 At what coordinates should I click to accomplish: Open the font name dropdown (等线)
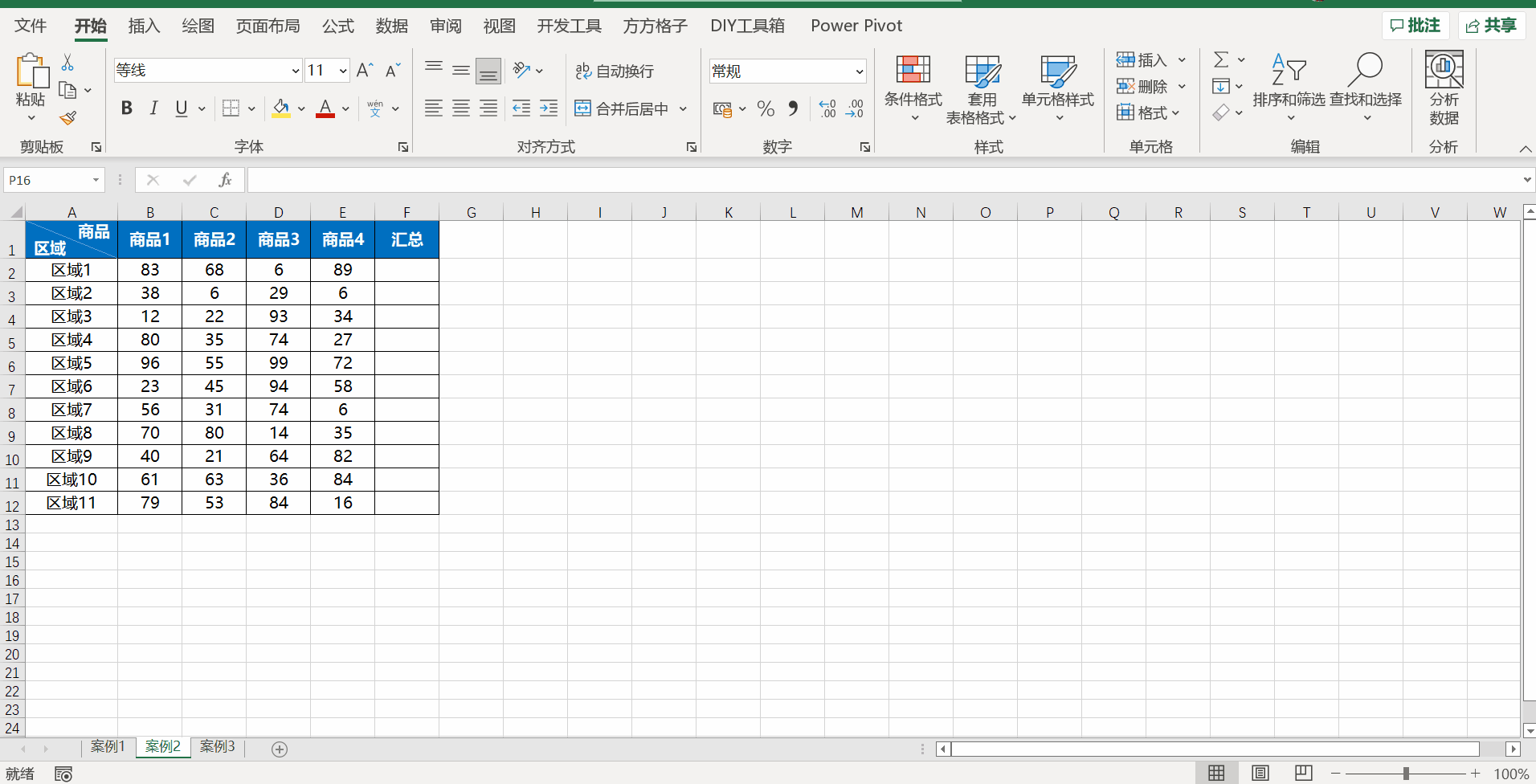point(295,71)
